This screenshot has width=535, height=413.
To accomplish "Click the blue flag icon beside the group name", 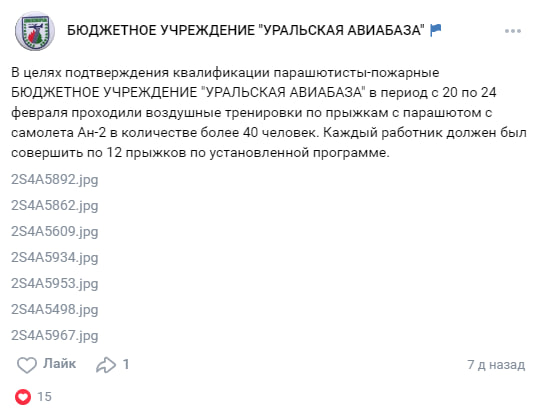I will (x=436, y=30).
